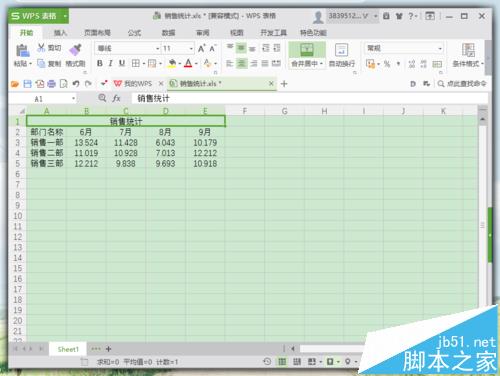The width and height of the screenshot is (500, 376).
Task: Apply borders with the border grid icon
Action: coord(135,63)
